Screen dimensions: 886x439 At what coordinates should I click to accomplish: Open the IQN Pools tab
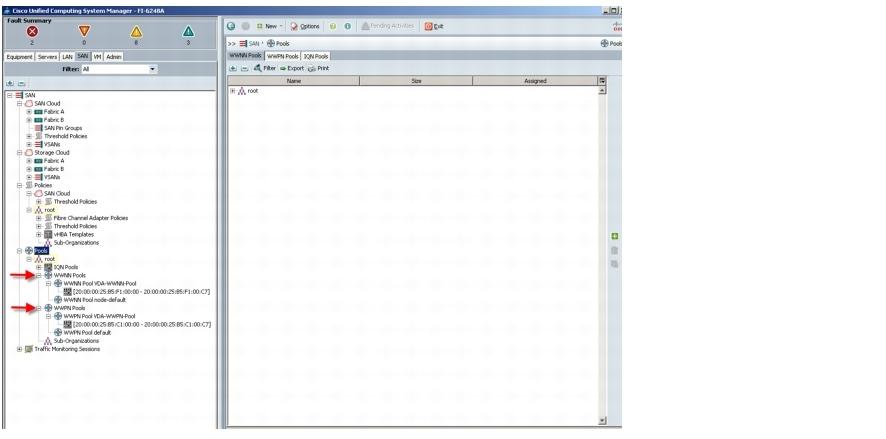tap(316, 56)
